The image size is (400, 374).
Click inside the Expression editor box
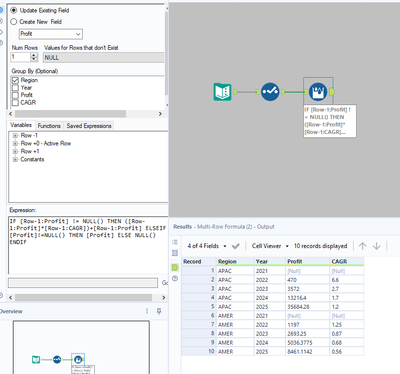coord(88,245)
